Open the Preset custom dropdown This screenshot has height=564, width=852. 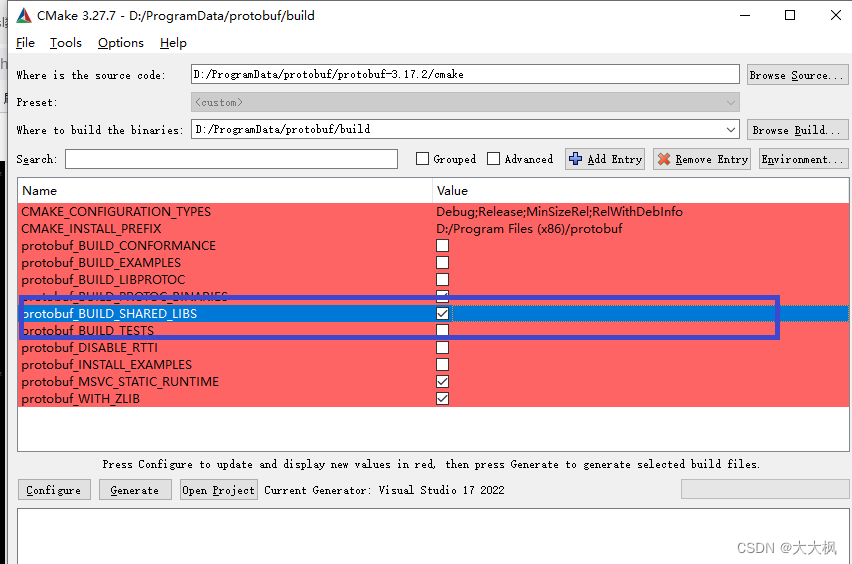(x=465, y=102)
